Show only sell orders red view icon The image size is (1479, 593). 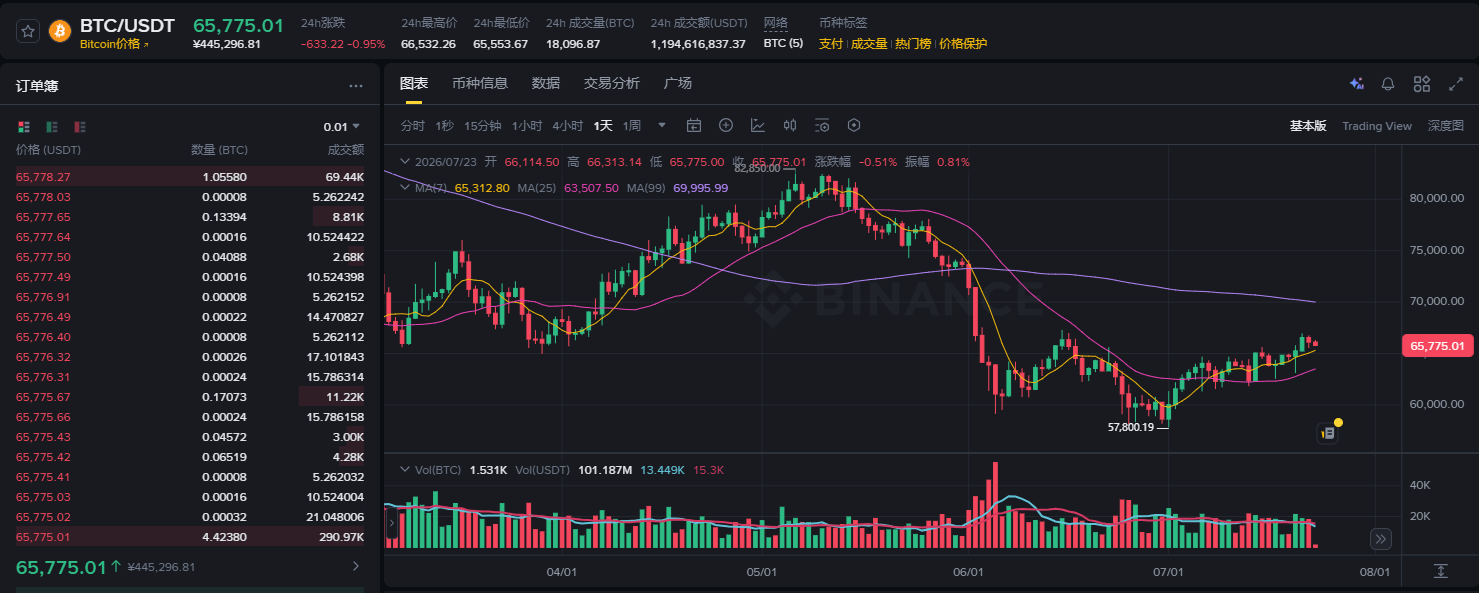[80, 127]
